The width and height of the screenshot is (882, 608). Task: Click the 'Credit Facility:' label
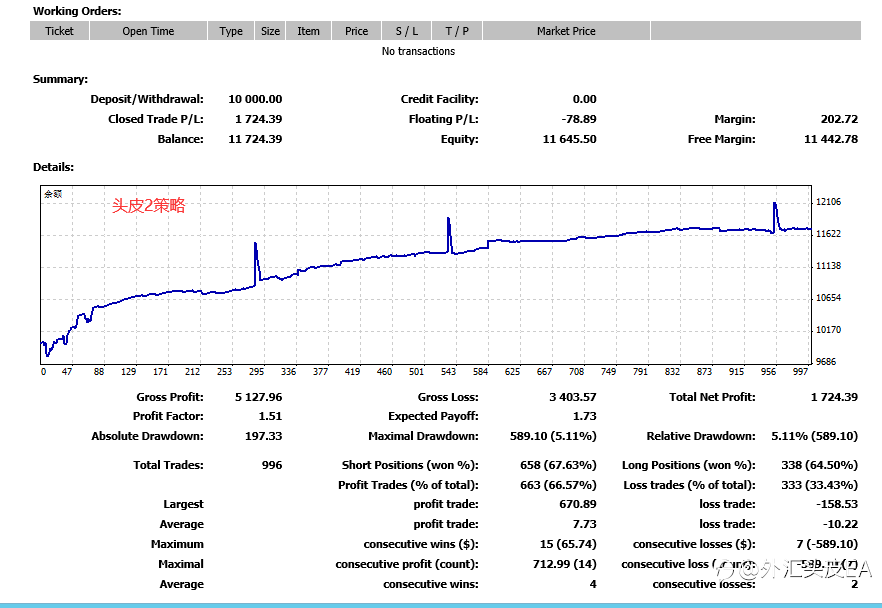coord(439,100)
